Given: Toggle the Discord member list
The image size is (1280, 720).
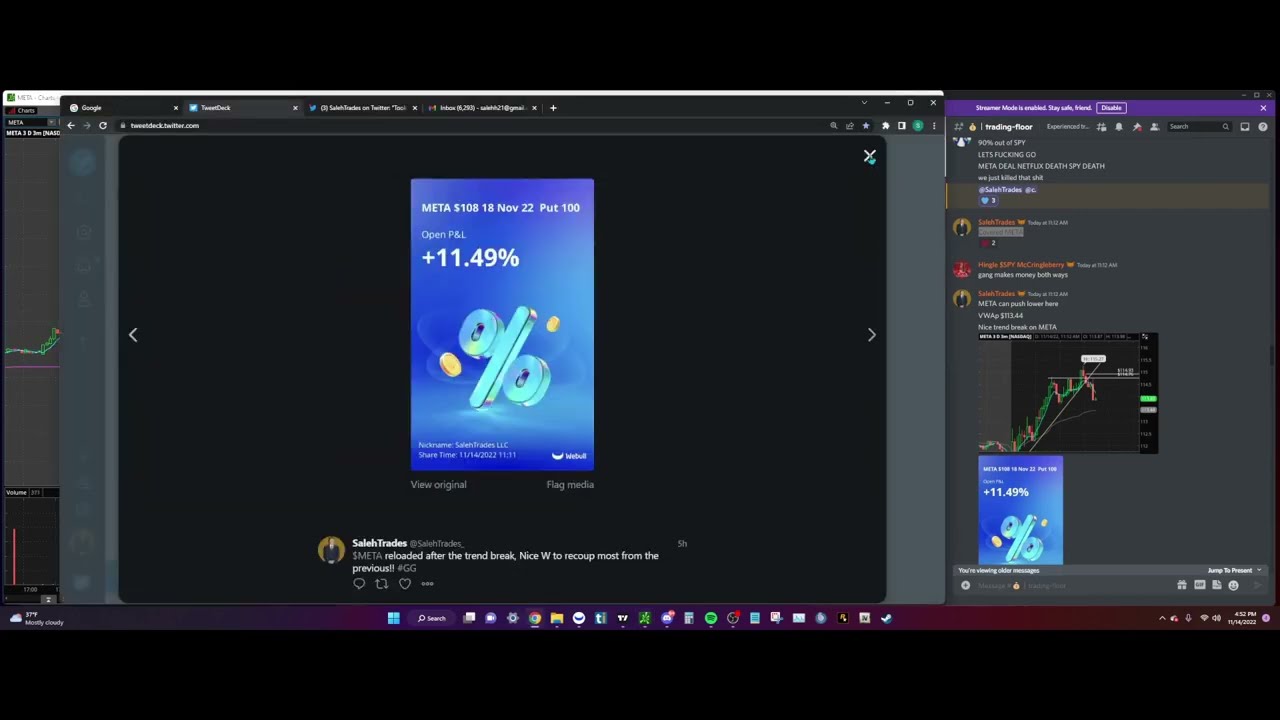Looking at the screenshot, I should point(1154,127).
